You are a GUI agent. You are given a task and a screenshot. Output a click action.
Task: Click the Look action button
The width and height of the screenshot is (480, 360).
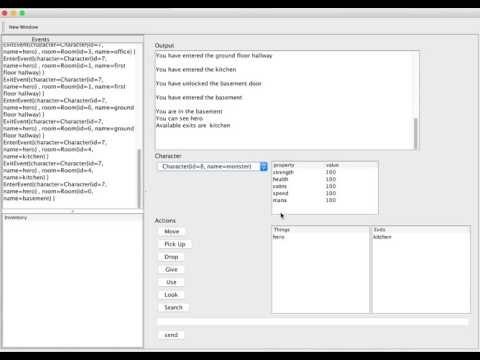[x=171, y=295]
